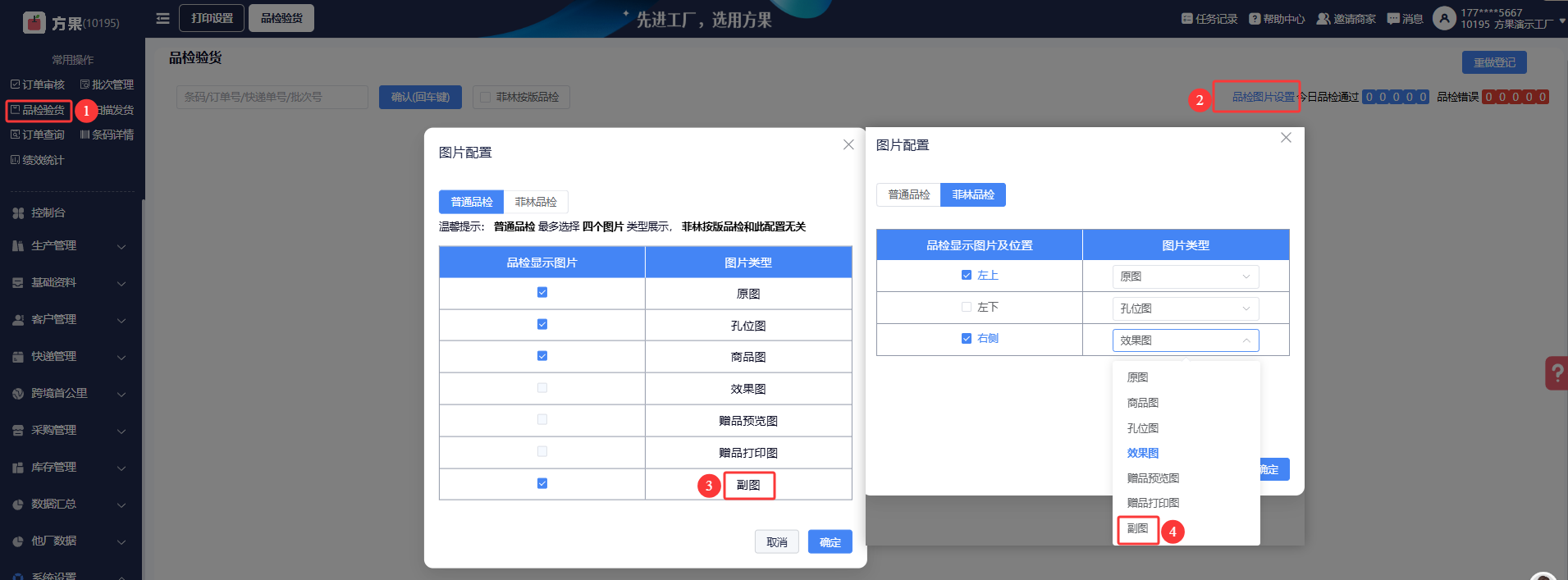This screenshot has height=580, width=1568.
Task: Click the 快递管理 icon
Action: tap(18, 357)
